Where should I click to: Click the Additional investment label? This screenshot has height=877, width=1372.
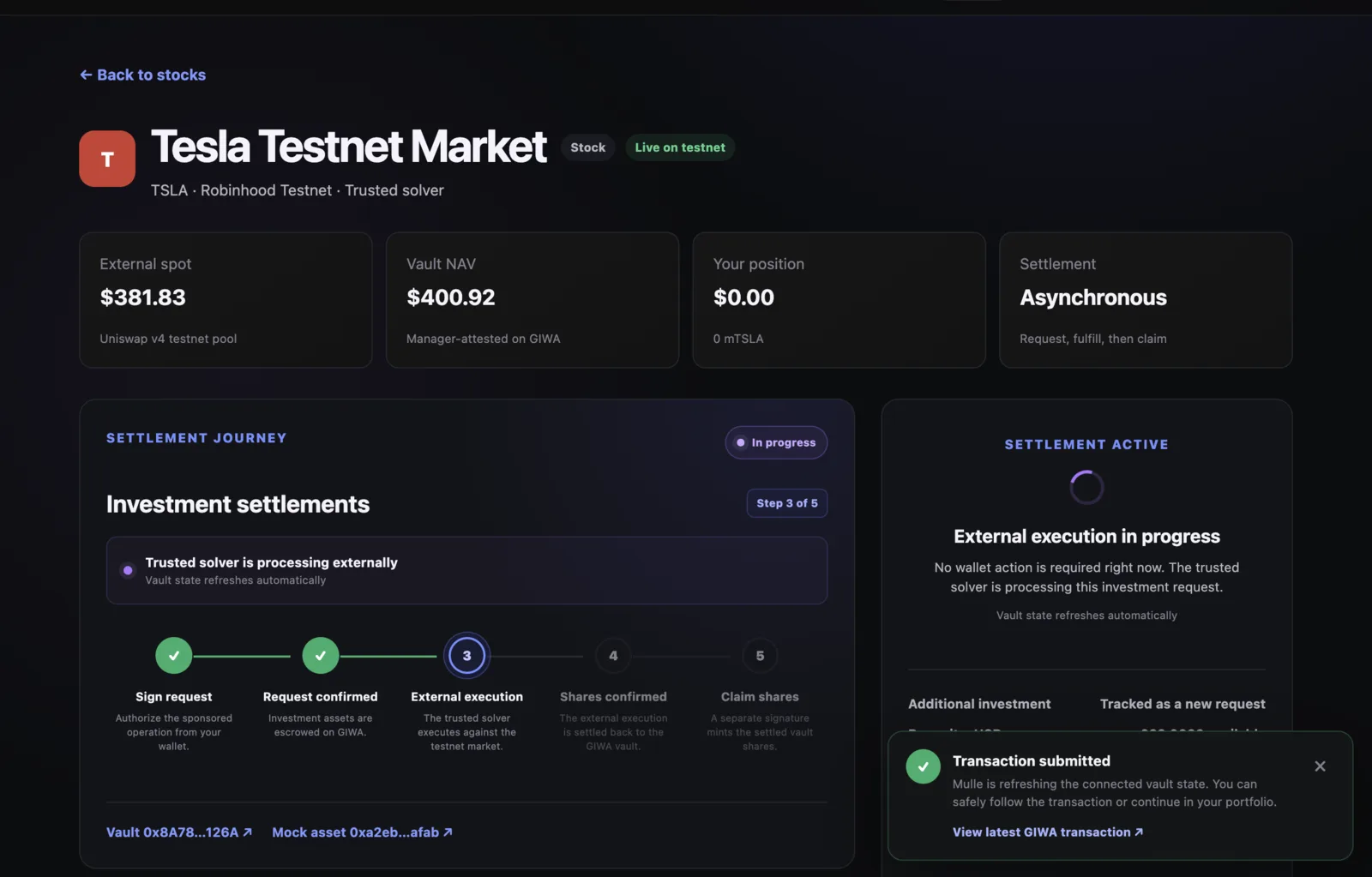(x=979, y=704)
